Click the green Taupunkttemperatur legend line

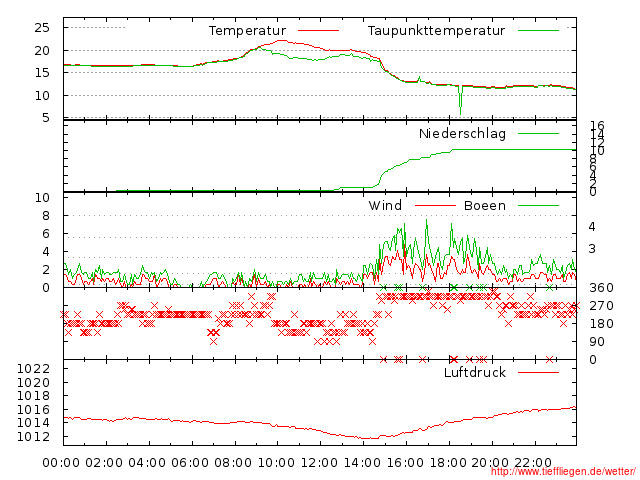pyautogui.click(x=538, y=31)
